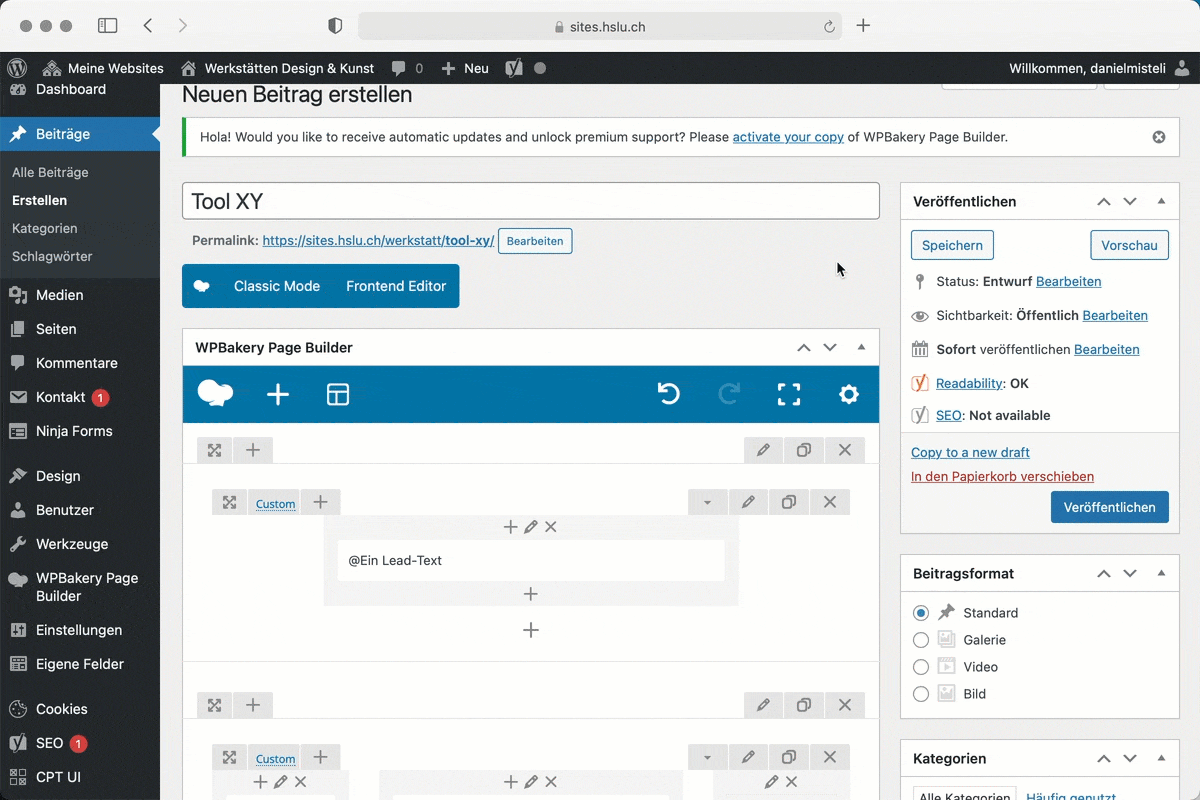The image size is (1200, 800).
Task: Open Kategorien submenu under Beiträge
Action: point(45,228)
